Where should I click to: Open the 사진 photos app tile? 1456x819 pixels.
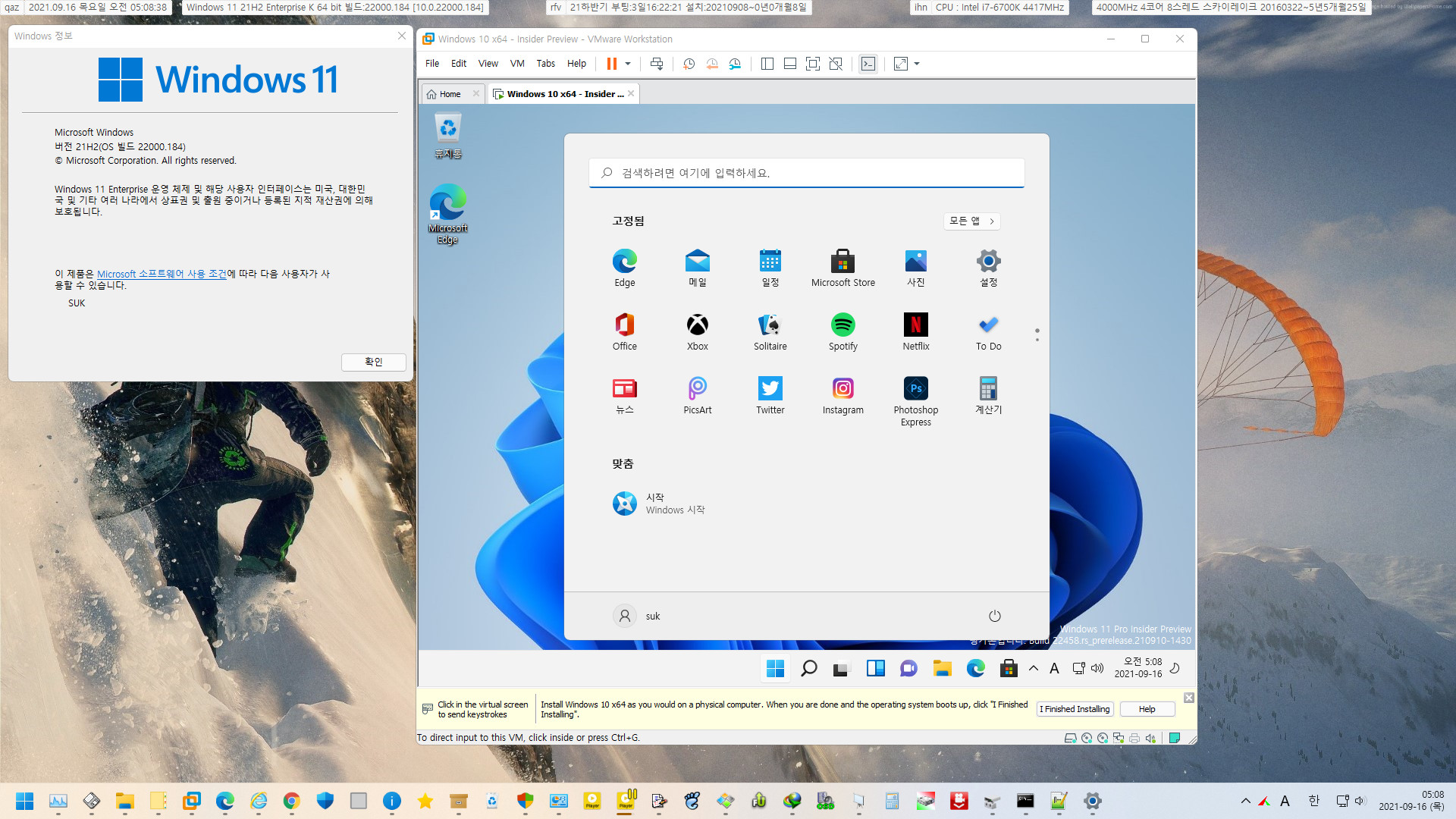click(x=916, y=268)
